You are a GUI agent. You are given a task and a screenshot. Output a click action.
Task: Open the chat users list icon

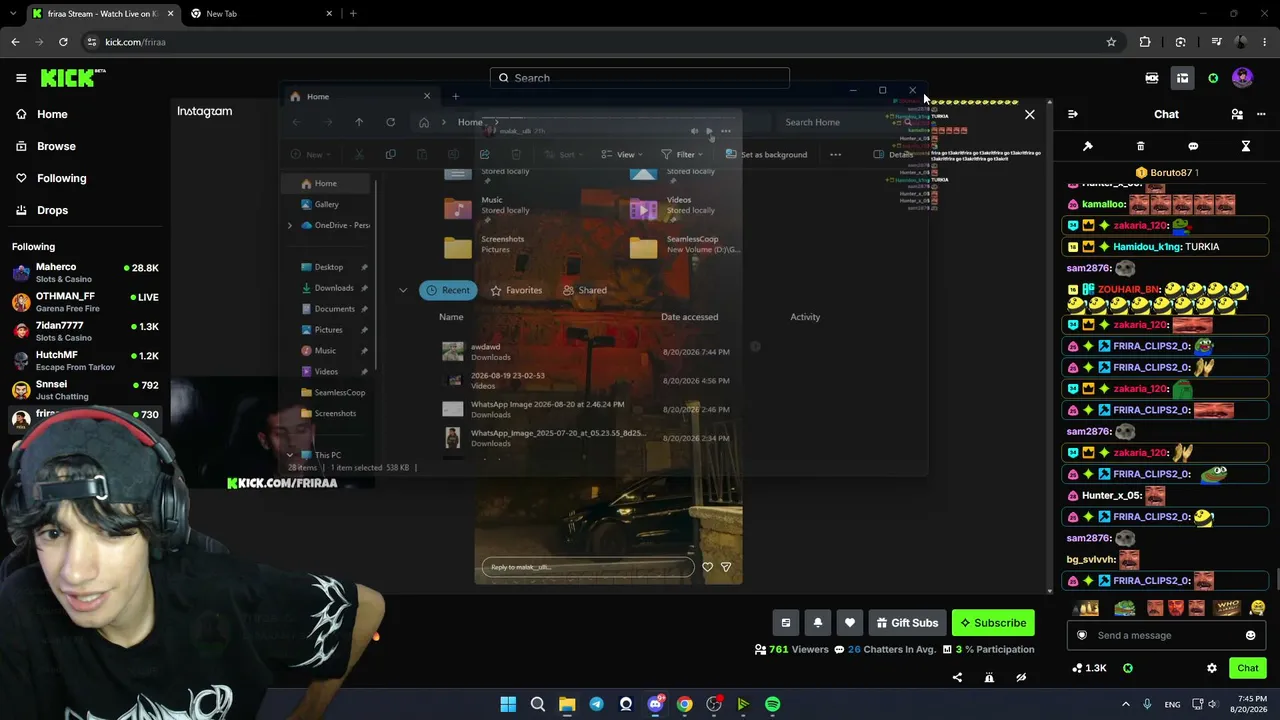click(x=1237, y=114)
